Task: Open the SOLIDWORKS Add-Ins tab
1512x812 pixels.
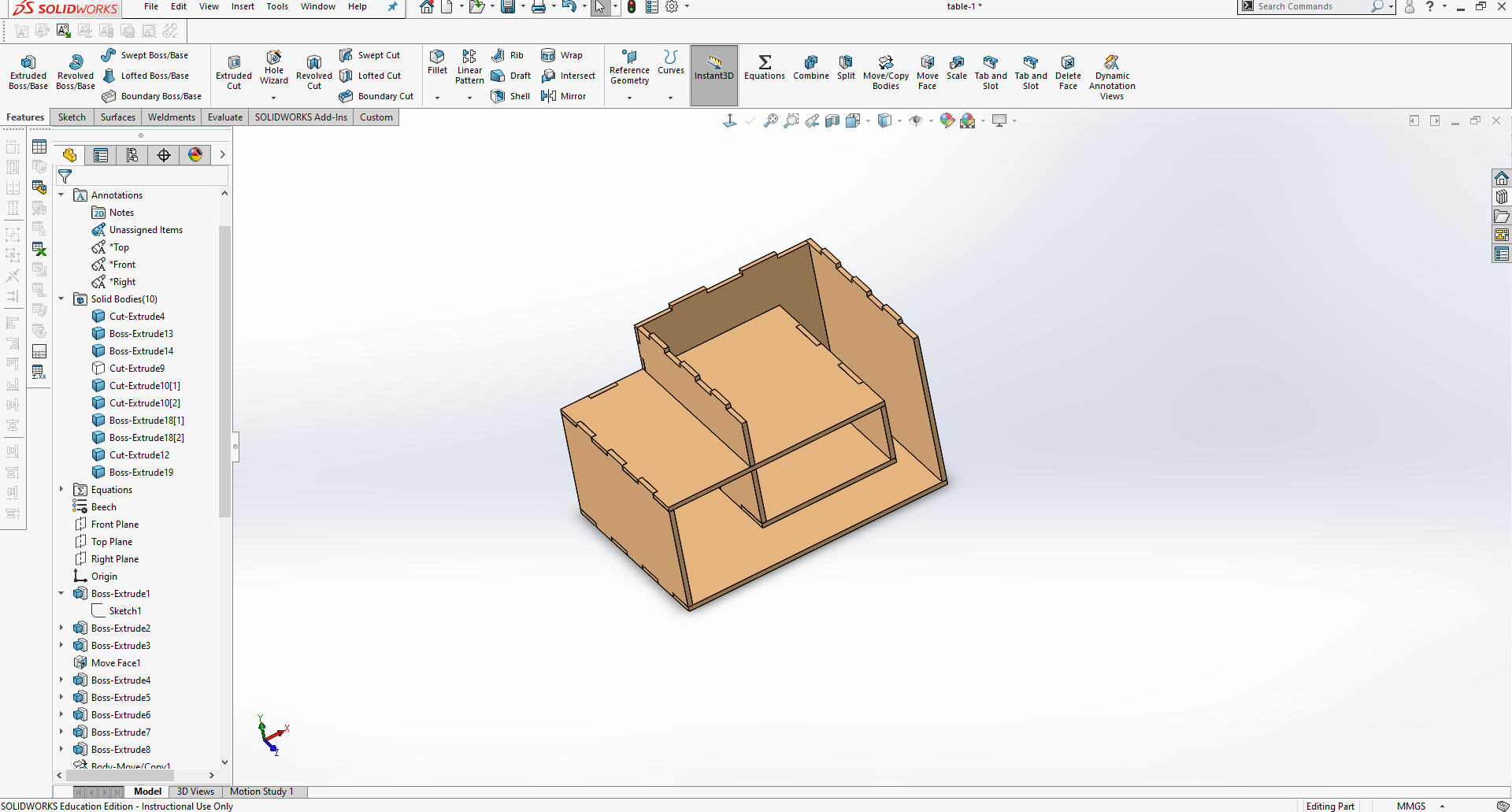Action: point(301,117)
